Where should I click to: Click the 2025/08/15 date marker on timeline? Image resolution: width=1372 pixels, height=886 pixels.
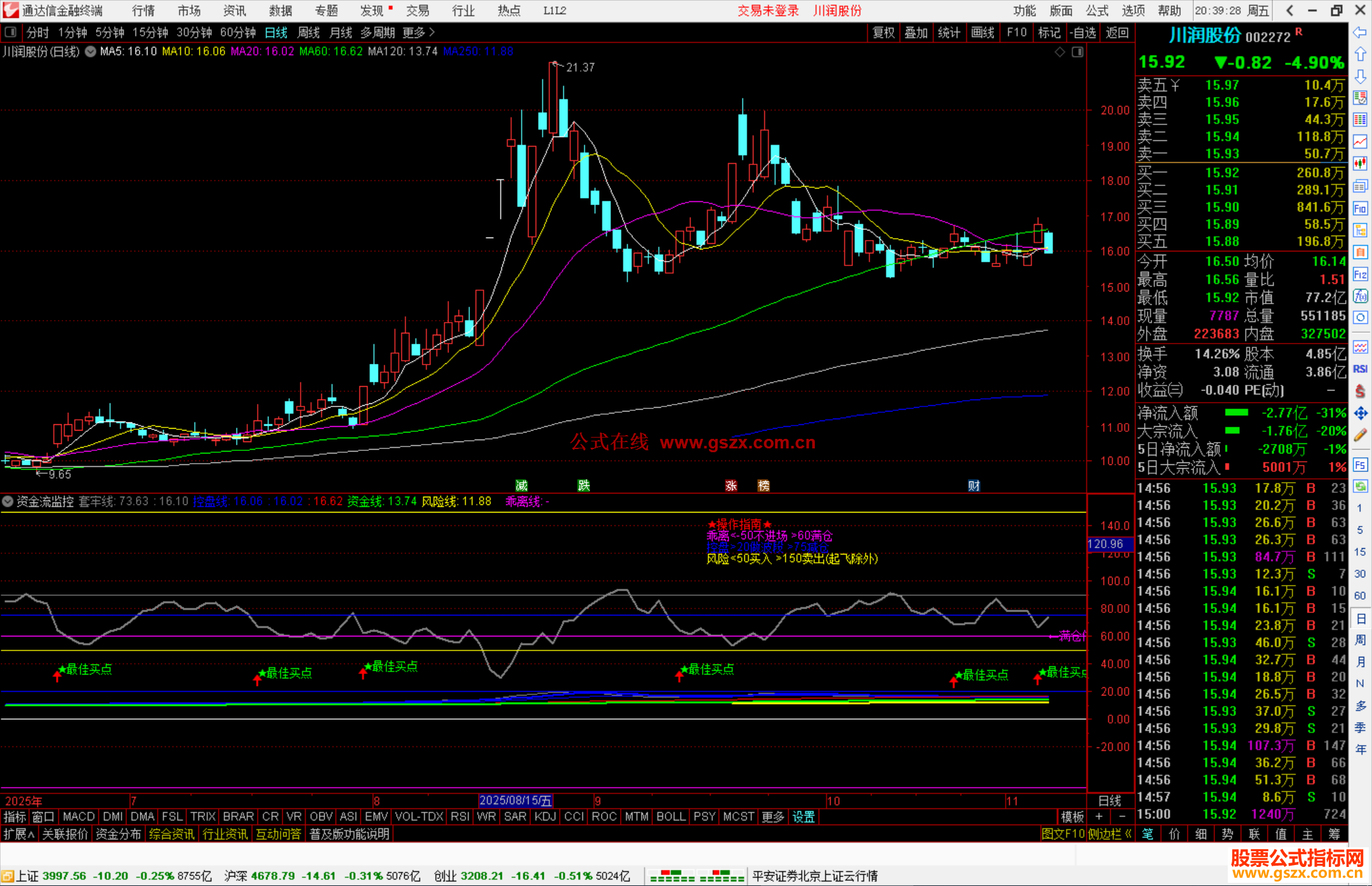tap(515, 801)
